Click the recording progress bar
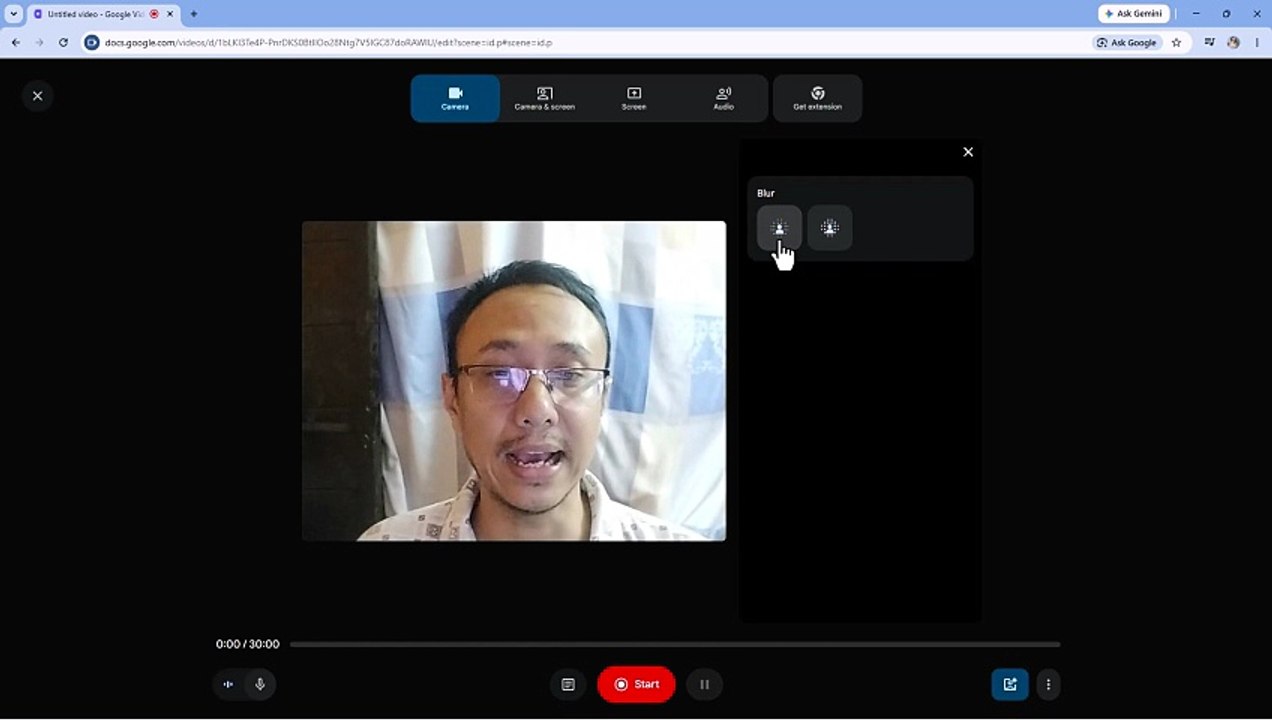Viewport: 1272px width, 720px height. (x=675, y=645)
